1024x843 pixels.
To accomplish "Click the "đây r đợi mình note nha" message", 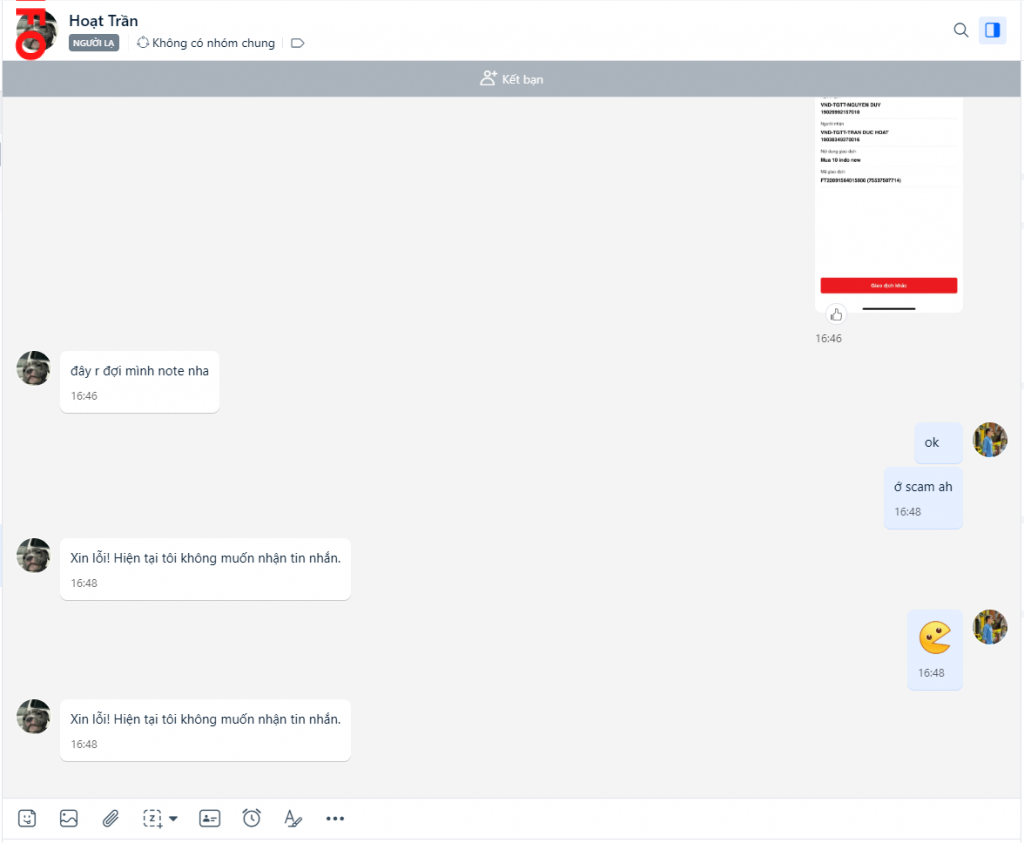I will click(140, 371).
